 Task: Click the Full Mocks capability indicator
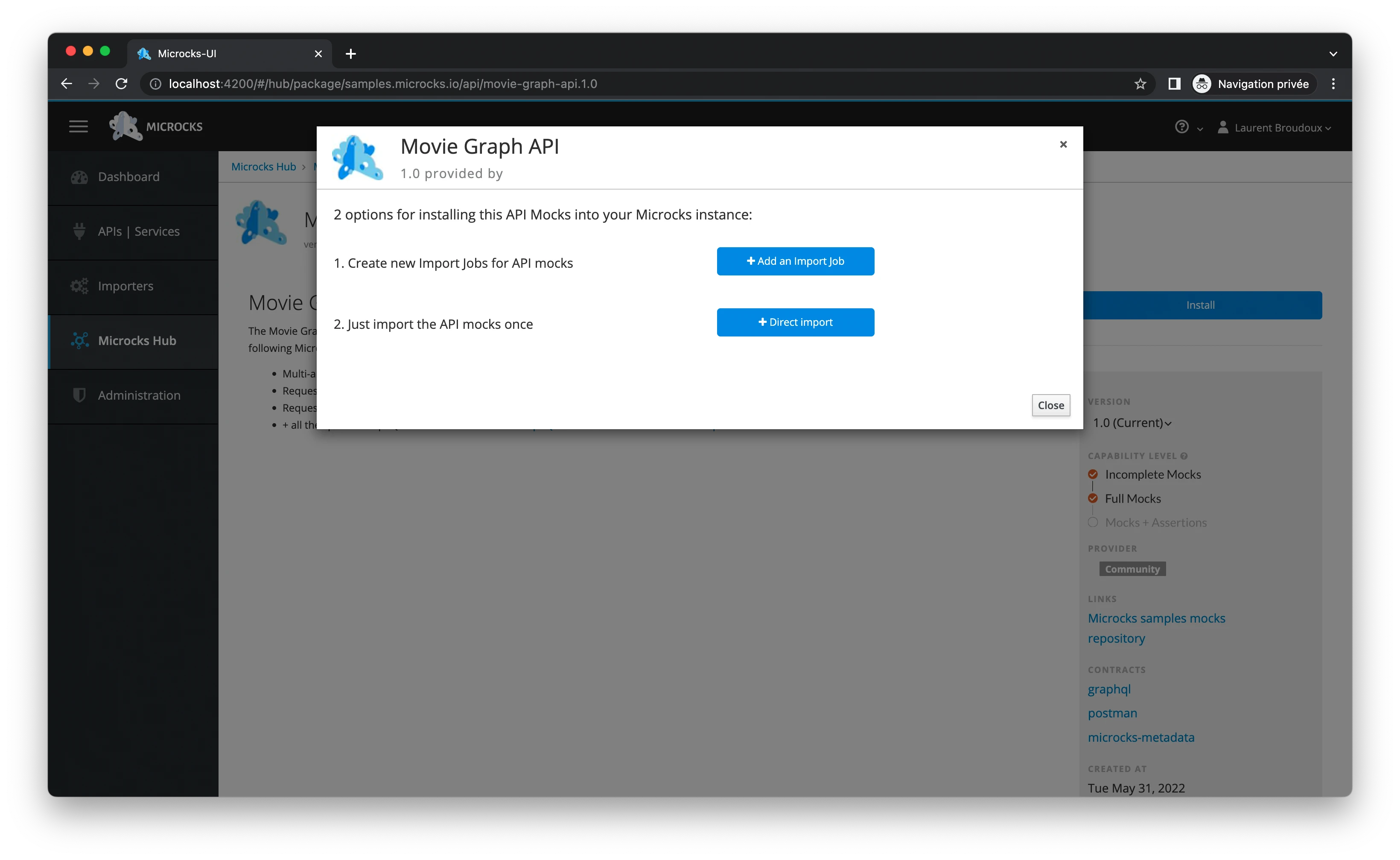click(x=1093, y=498)
